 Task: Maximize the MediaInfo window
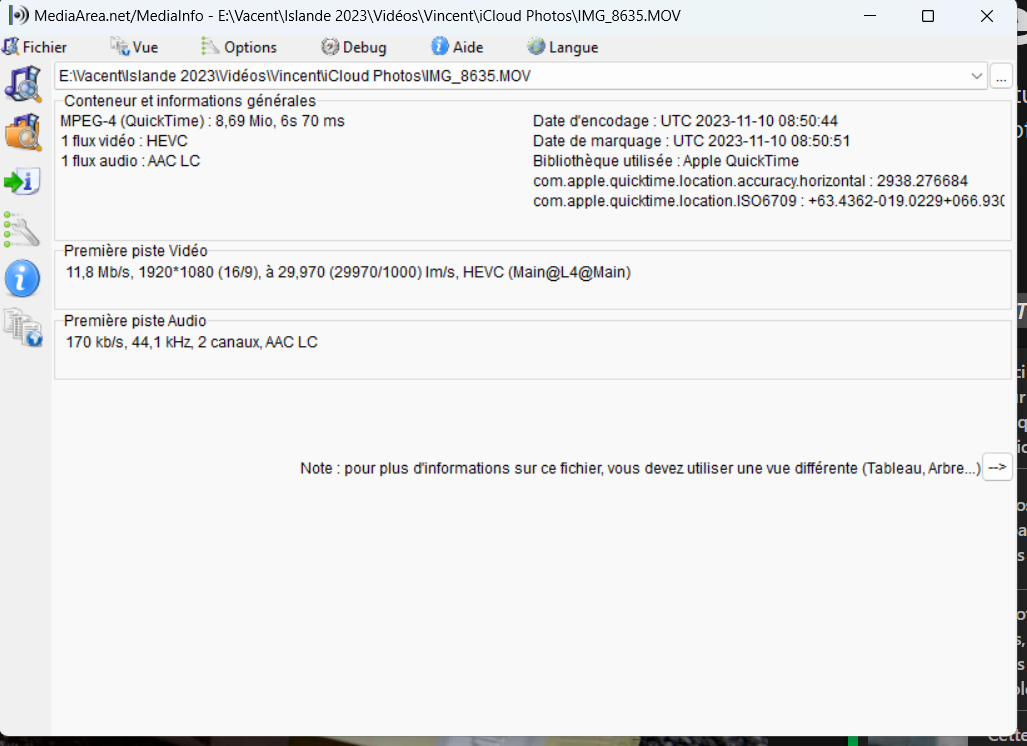point(927,16)
